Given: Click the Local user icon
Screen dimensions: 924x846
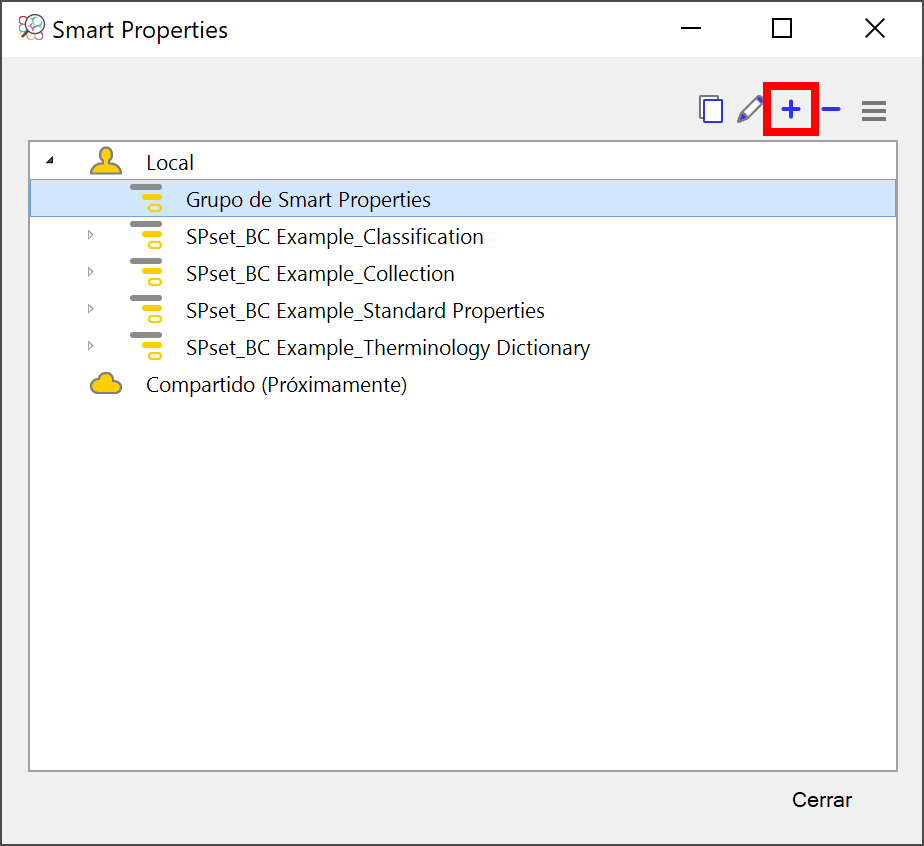Looking at the screenshot, I should click(x=106, y=161).
